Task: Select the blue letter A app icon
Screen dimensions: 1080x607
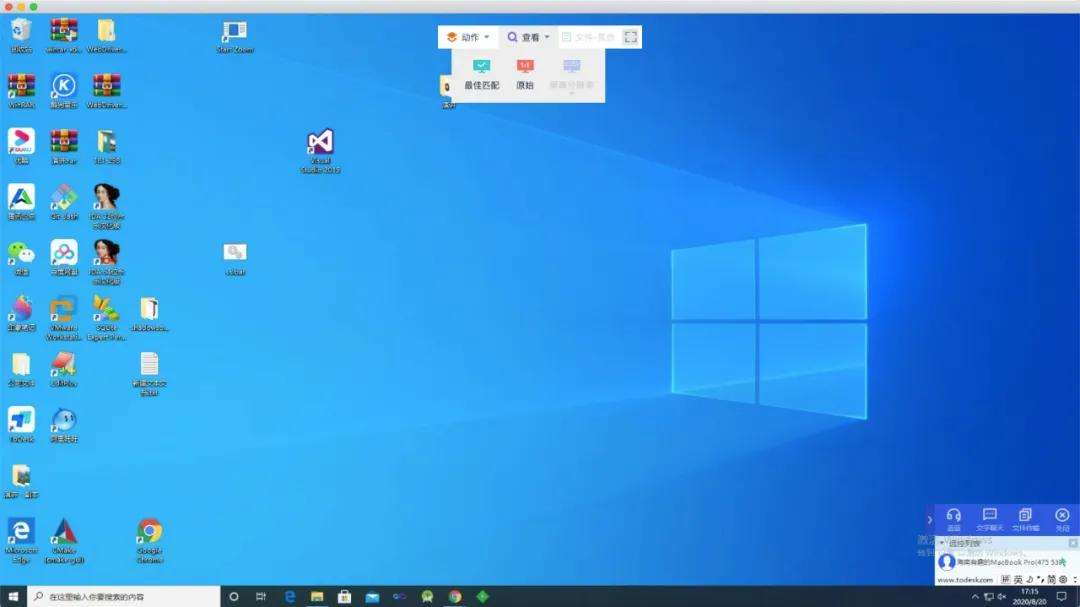Action: [21, 203]
